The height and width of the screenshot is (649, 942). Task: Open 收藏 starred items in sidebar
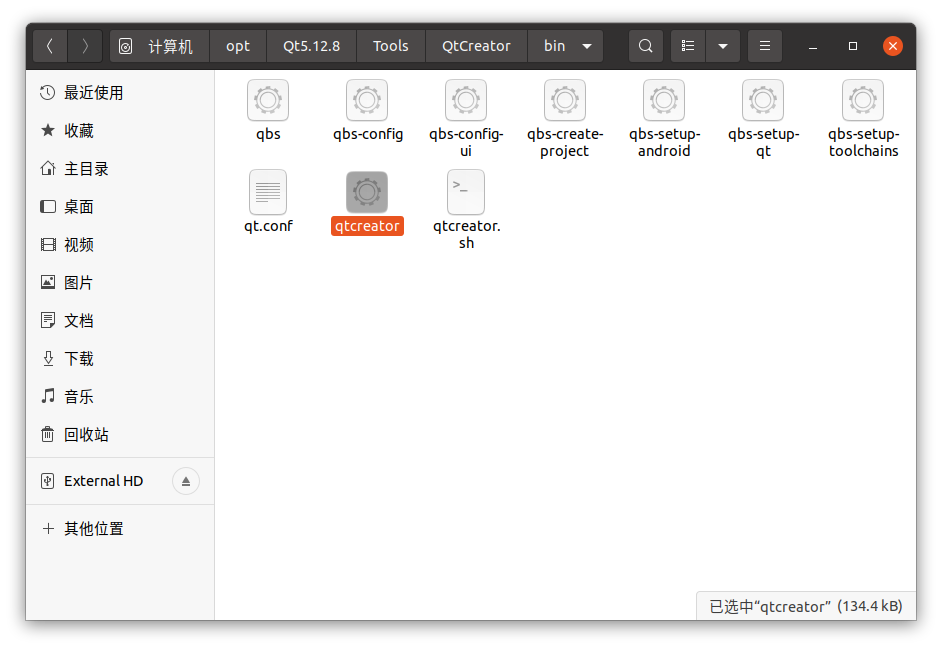click(x=120, y=130)
